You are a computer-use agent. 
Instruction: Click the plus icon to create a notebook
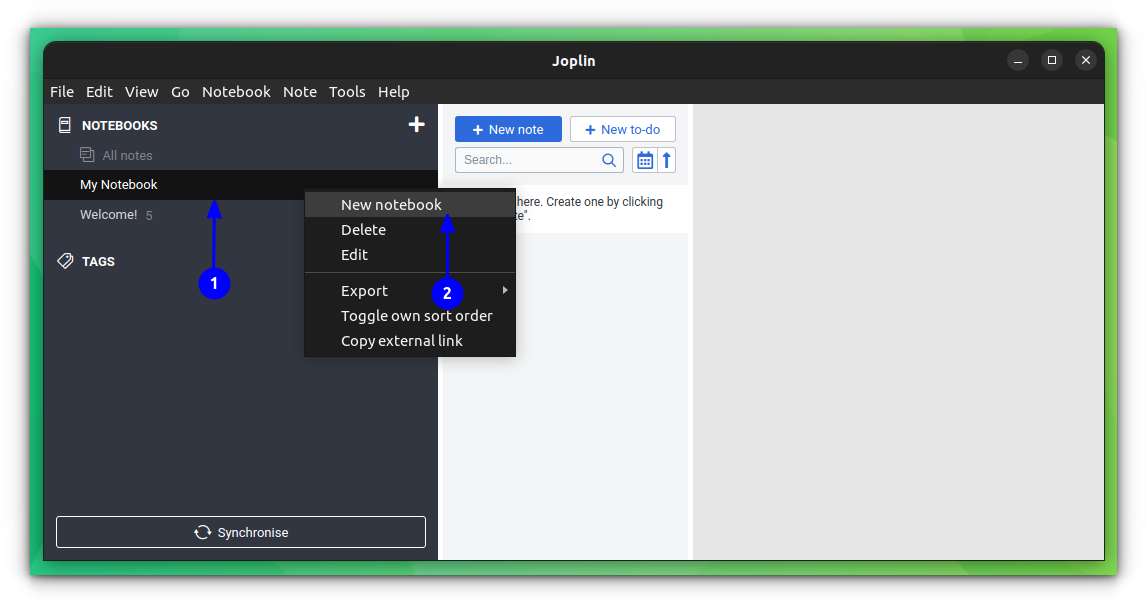click(416, 124)
